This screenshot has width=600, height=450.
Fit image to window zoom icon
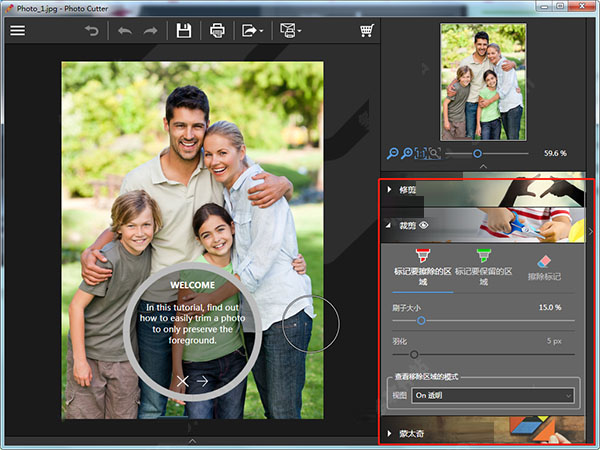tap(435, 154)
